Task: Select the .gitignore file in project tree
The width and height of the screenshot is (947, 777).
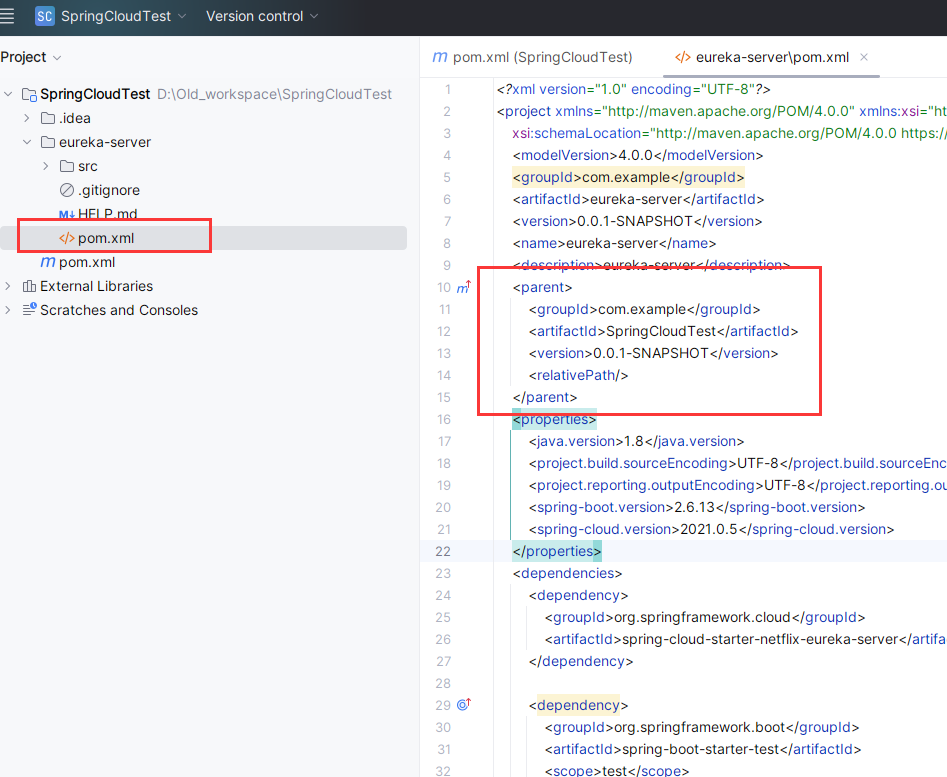Action: [x=108, y=190]
